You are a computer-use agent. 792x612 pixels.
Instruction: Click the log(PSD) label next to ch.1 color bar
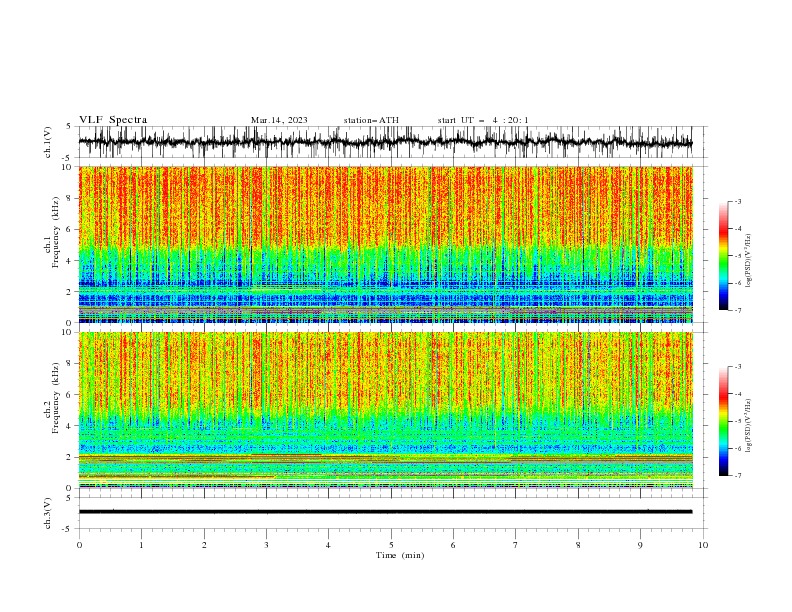click(x=748, y=261)
